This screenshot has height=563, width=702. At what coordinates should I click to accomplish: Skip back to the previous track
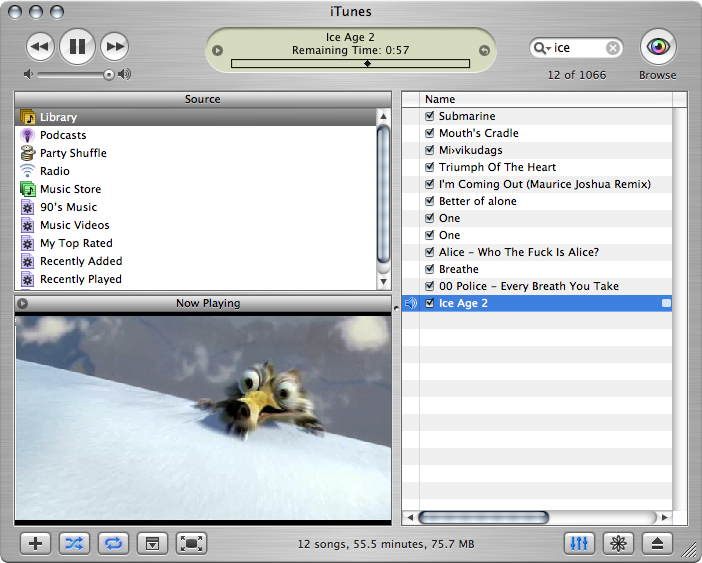coord(40,47)
